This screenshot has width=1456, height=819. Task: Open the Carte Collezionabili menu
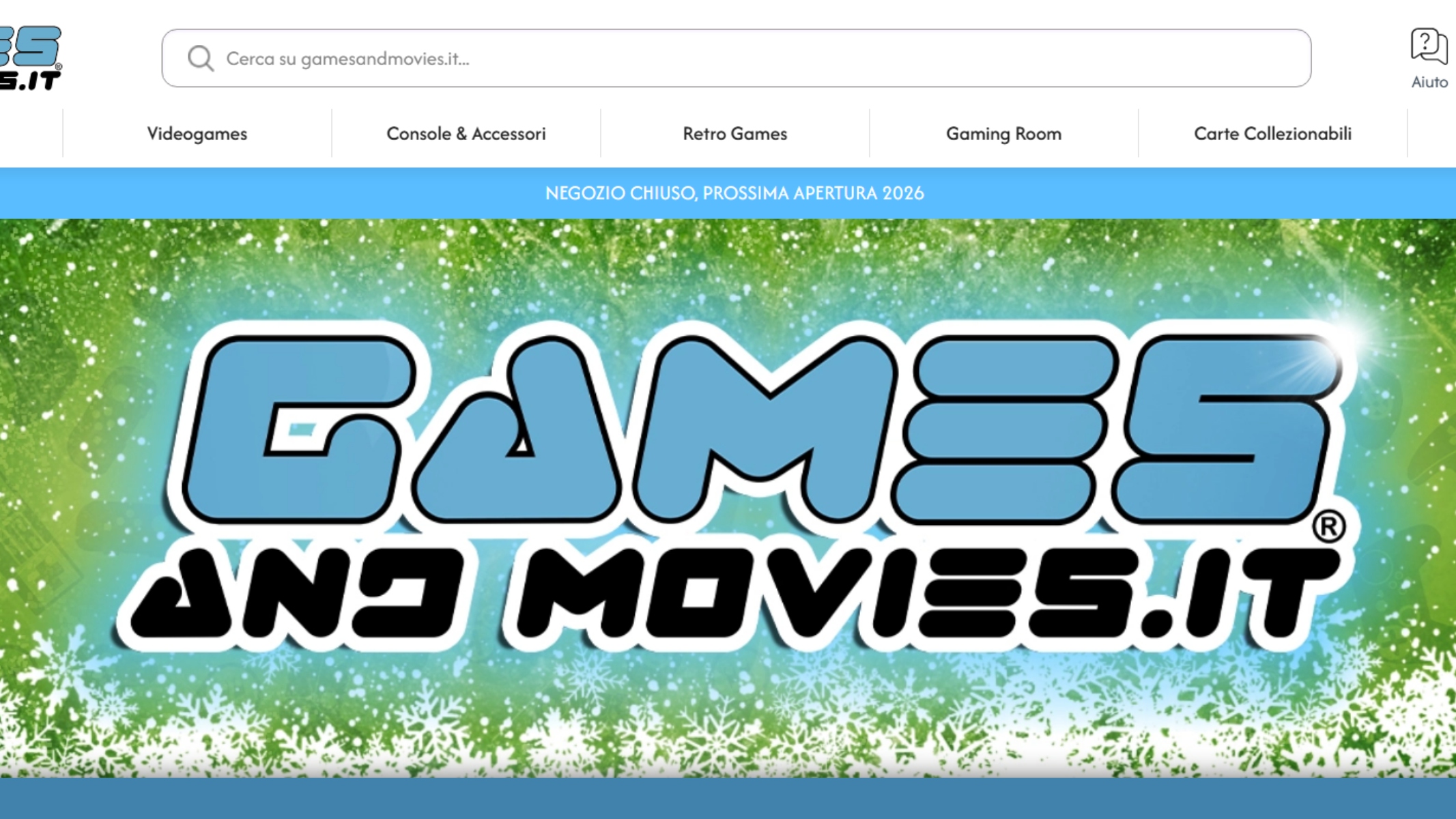coord(1273,134)
